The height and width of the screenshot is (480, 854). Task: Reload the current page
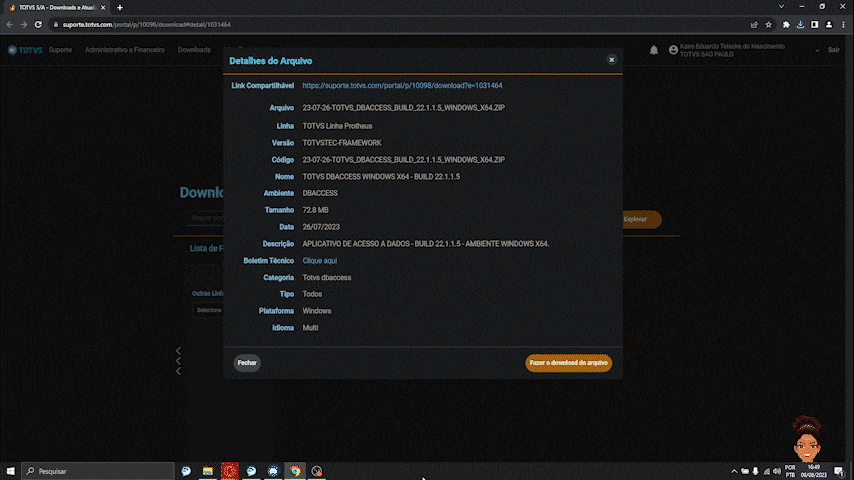(x=38, y=25)
